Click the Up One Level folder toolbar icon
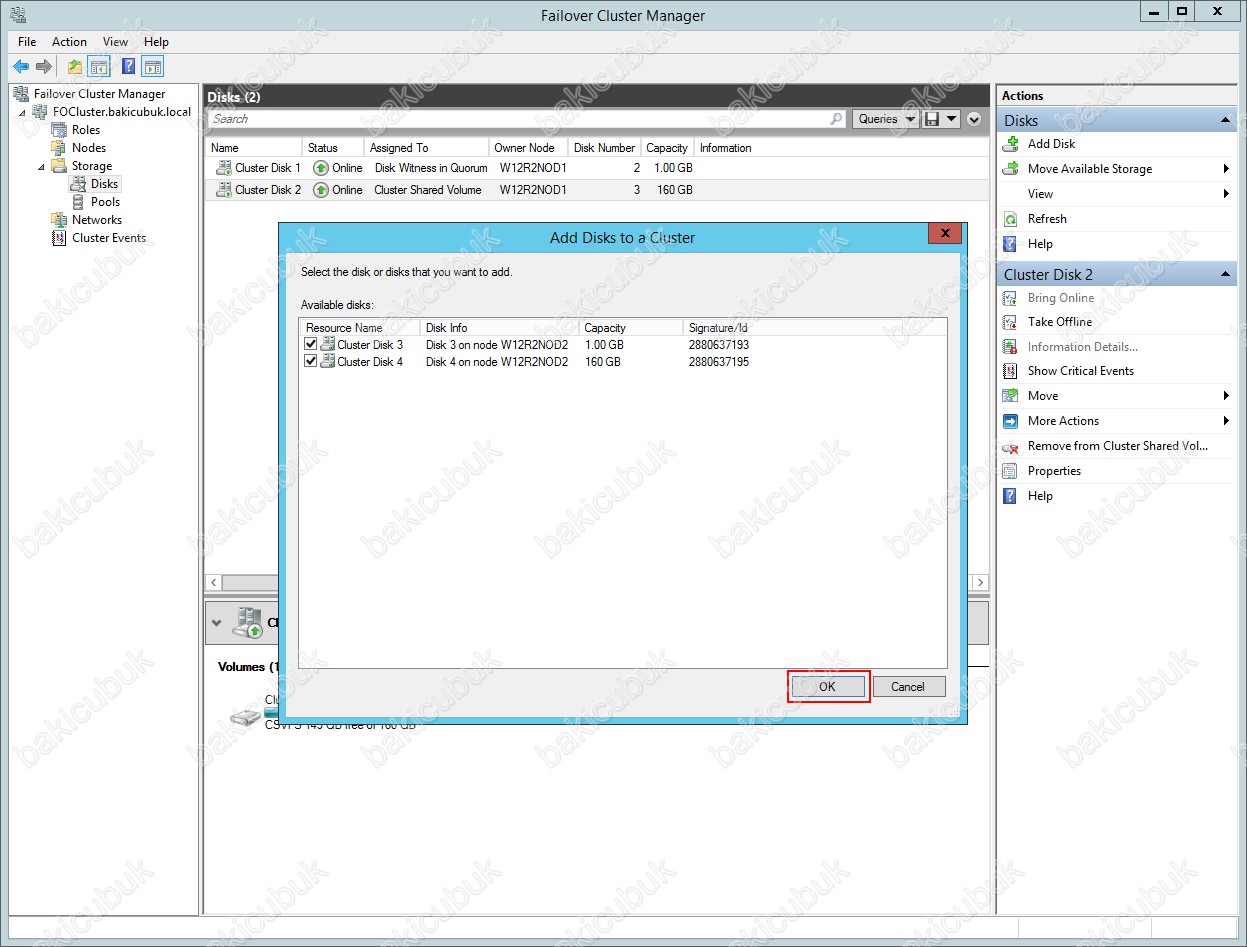The image size is (1247, 947). point(75,67)
